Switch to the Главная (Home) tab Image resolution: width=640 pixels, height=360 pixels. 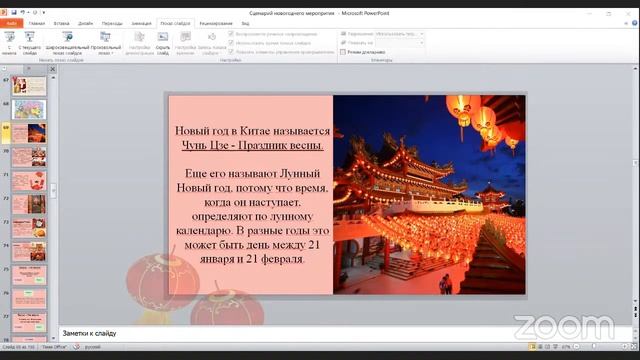pos(37,23)
